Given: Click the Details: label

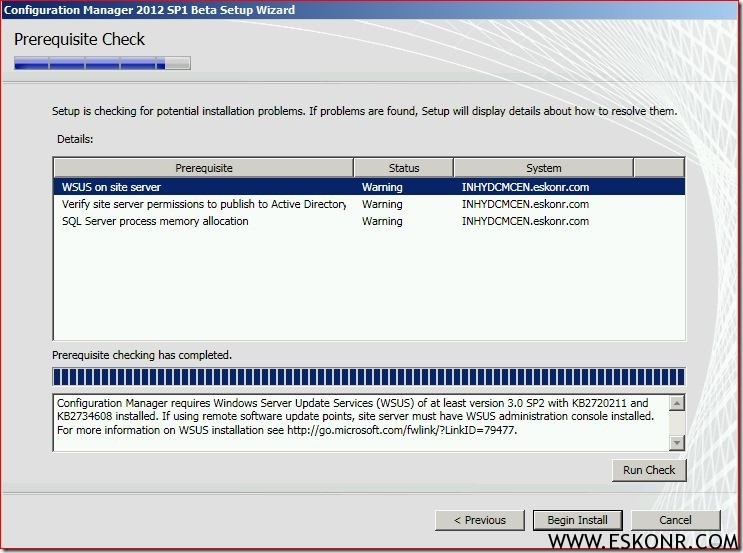Looking at the screenshot, I should tap(75, 139).
